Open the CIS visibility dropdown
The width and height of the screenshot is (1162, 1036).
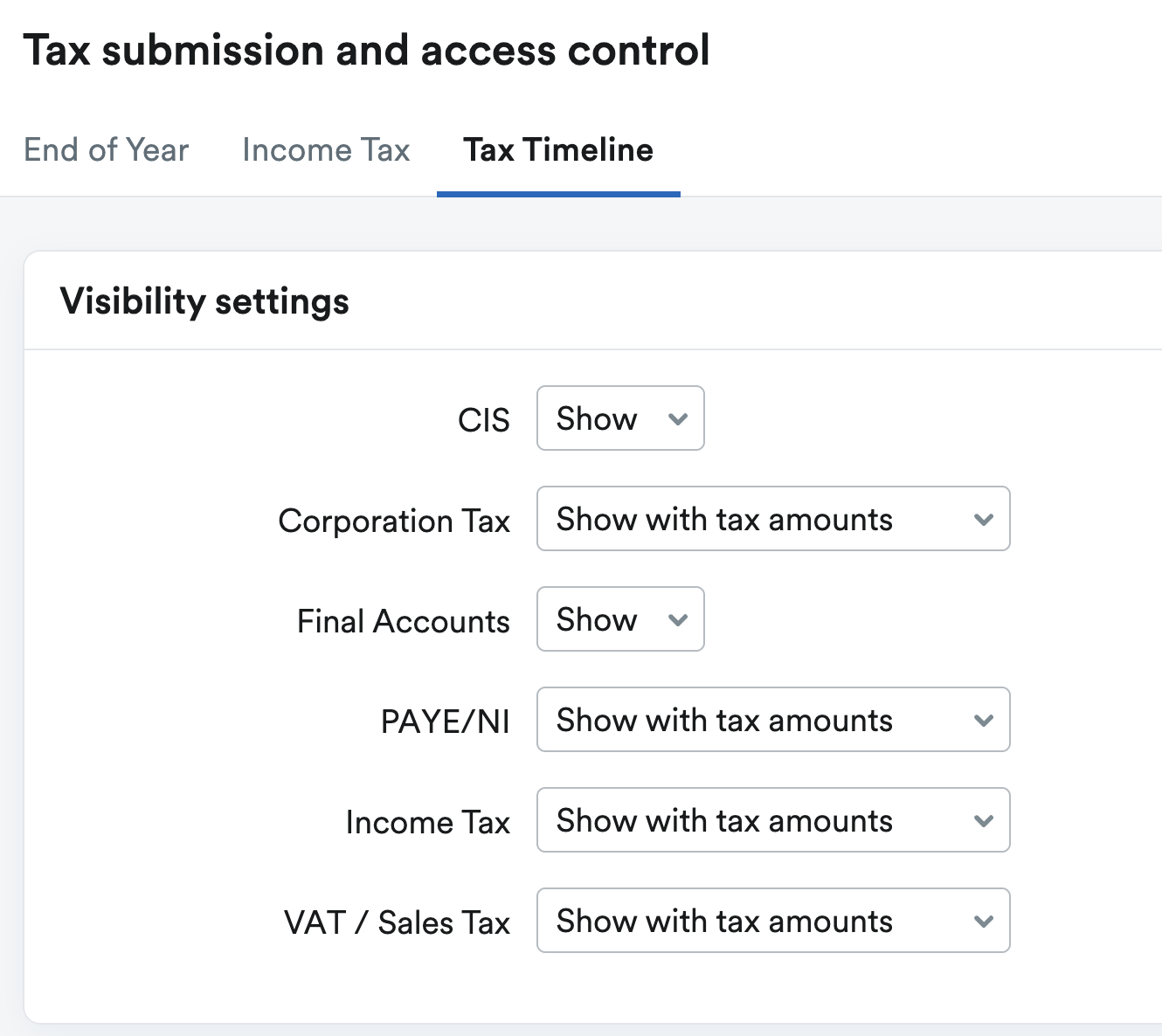point(620,418)
